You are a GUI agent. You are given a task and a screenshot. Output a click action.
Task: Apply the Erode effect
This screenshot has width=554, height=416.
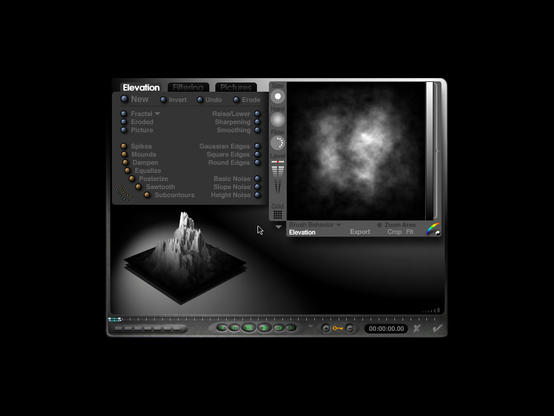[x=236, y=100]
